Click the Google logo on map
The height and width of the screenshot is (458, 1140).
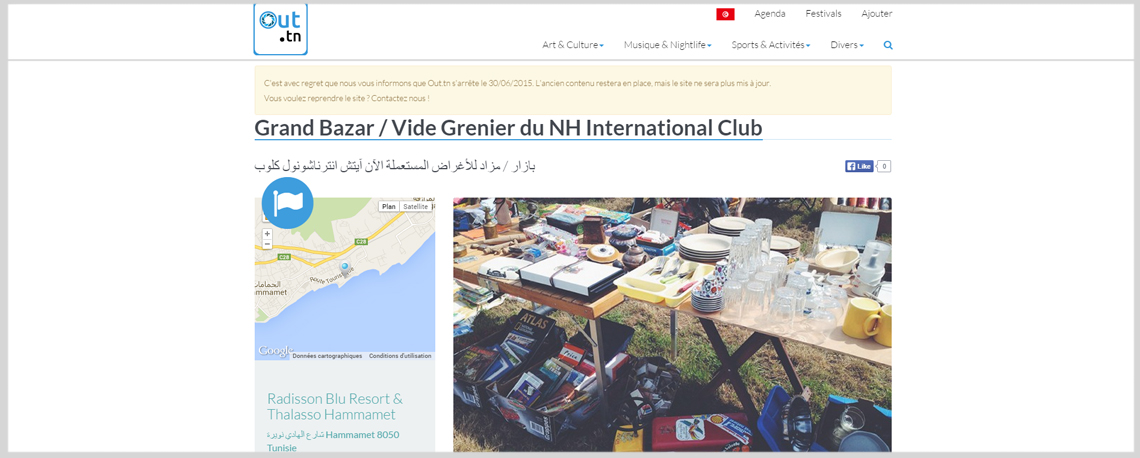click(x=275, y=351)
